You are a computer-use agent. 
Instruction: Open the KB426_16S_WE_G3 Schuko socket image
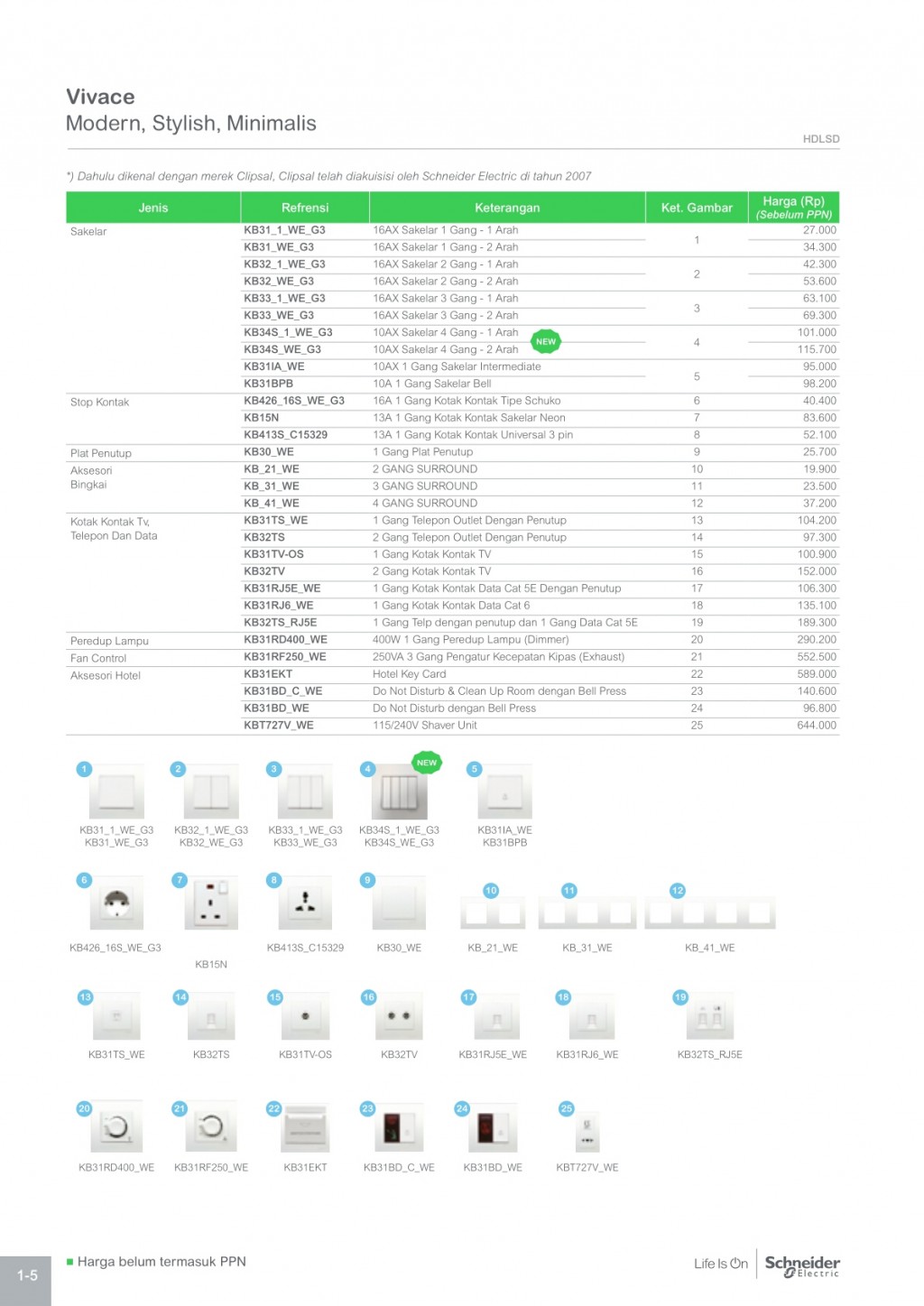(116, 903)
